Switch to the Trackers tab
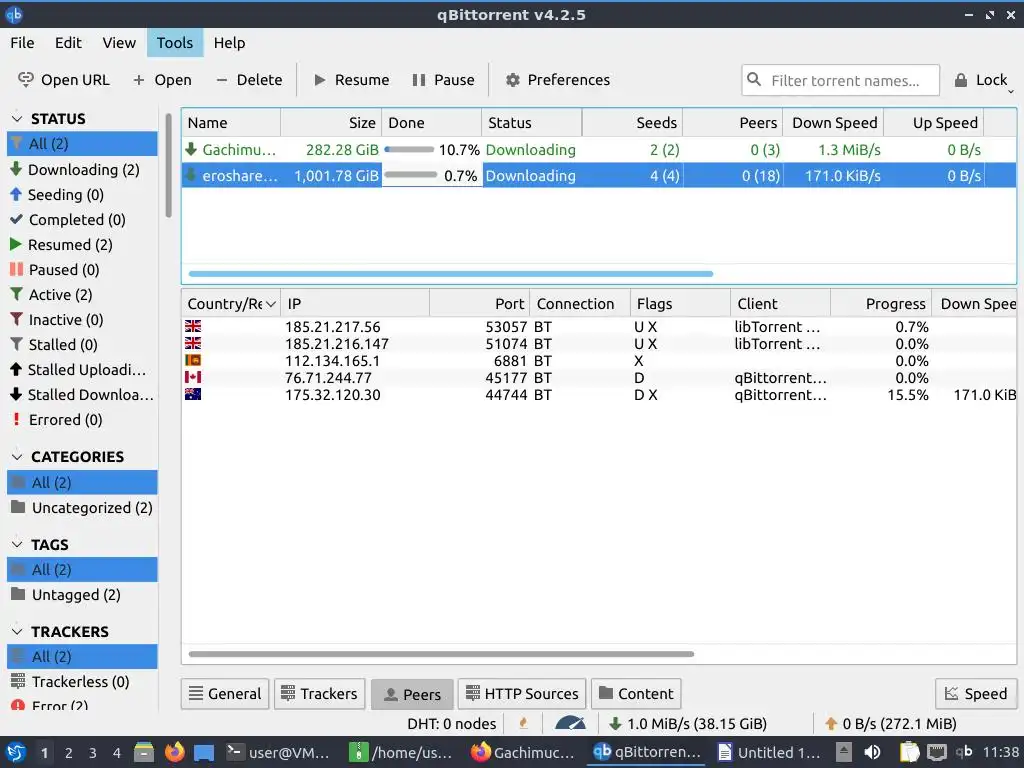The width and height of the screenshot is (1024, 768). [x=320, y=694]
